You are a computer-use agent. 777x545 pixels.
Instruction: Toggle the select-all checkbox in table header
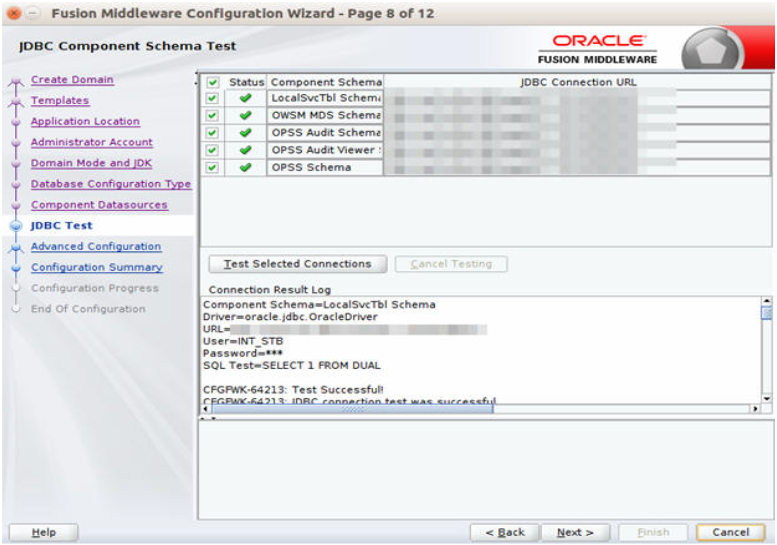[x=213, y=82]
